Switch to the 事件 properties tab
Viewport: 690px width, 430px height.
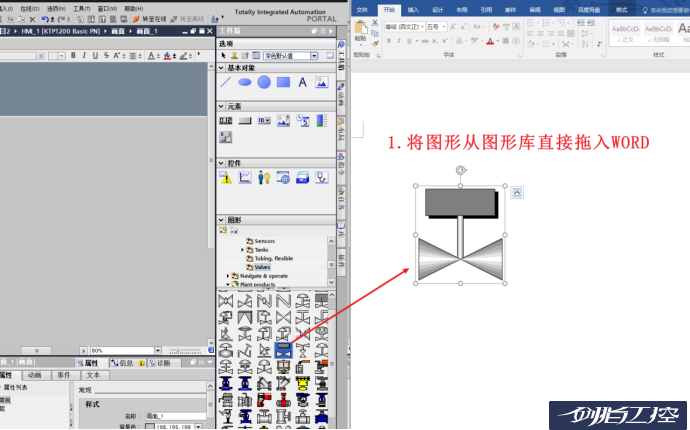[64, 374]
